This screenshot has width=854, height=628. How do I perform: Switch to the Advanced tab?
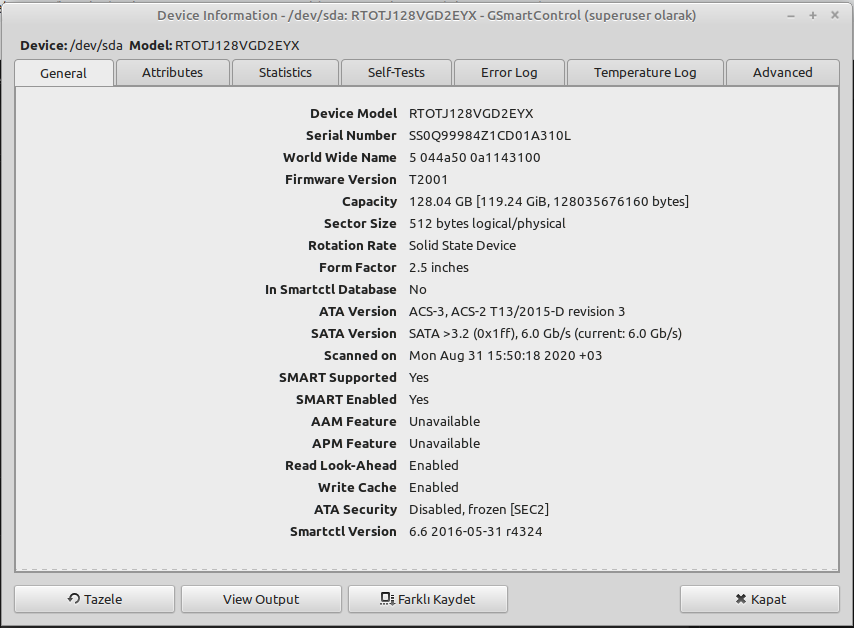(783, 72)
